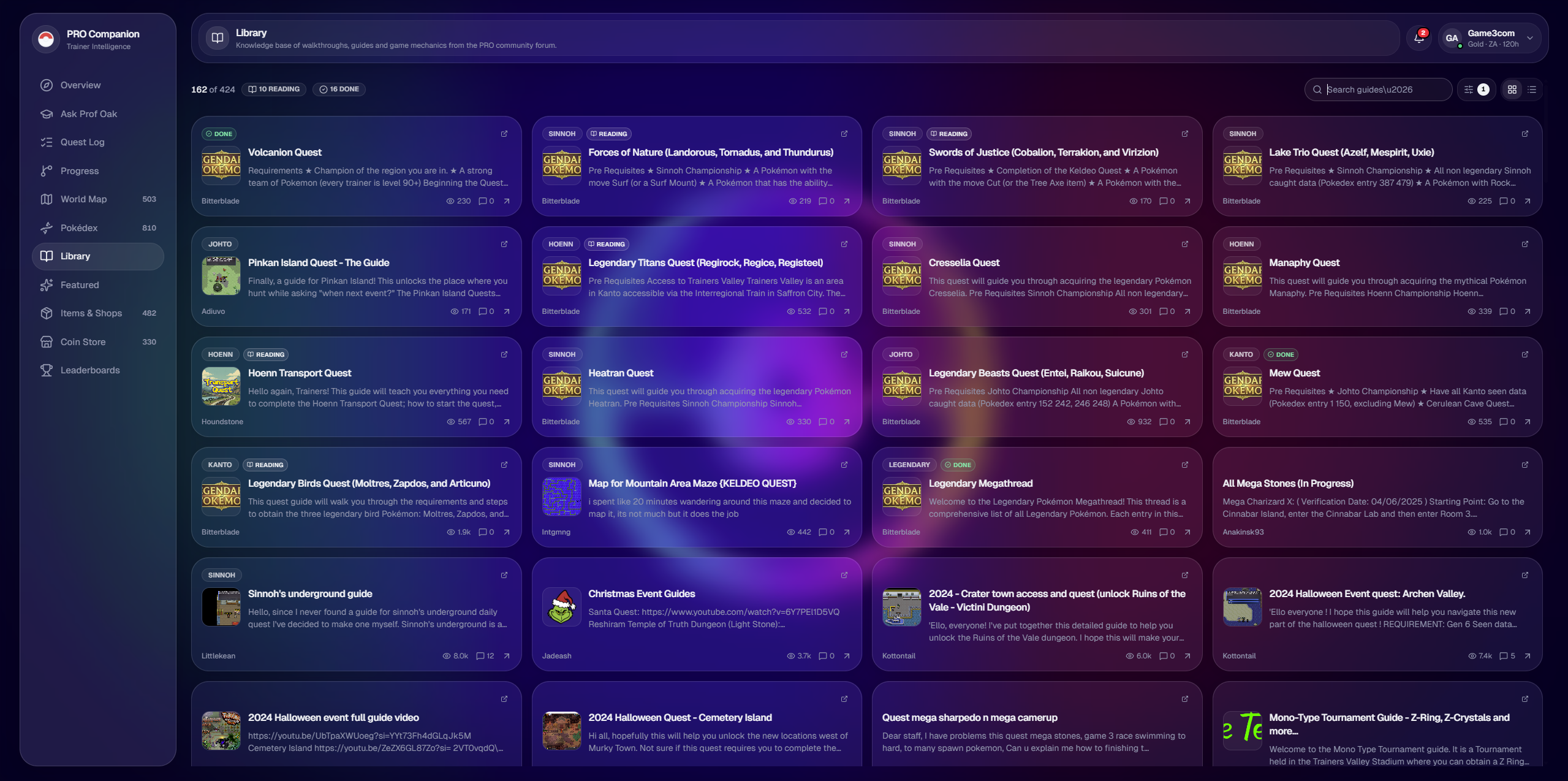Open the notifications bell
1568x781 pixels.
click(x=1418, y=38)
